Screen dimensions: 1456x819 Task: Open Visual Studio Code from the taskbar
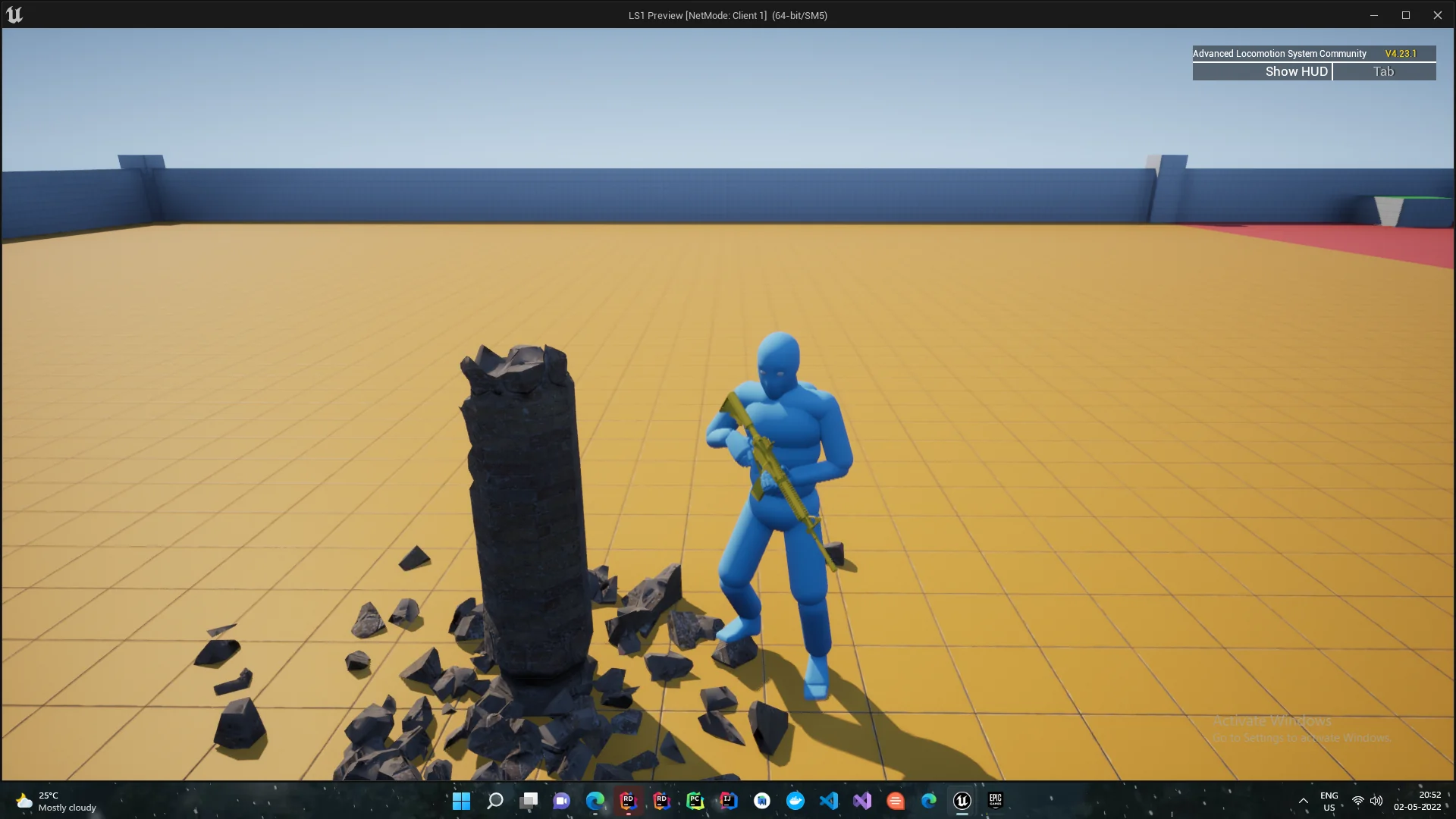click(829, 801)
